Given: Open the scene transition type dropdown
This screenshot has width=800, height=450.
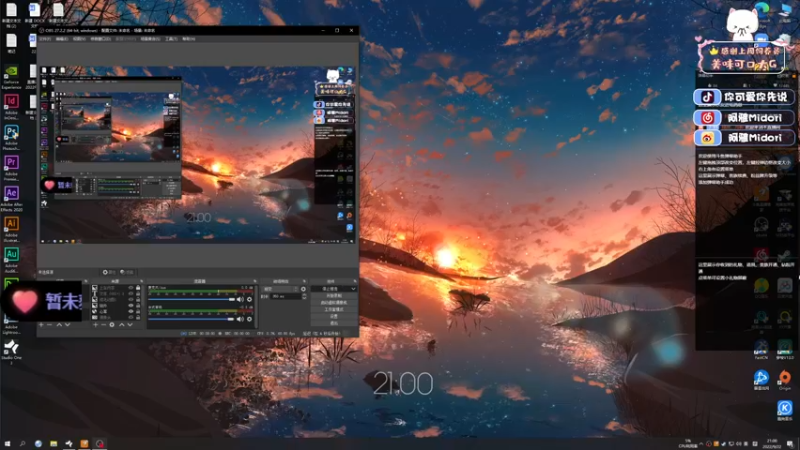Looking at the screenshot, I should tap(281, 289).
